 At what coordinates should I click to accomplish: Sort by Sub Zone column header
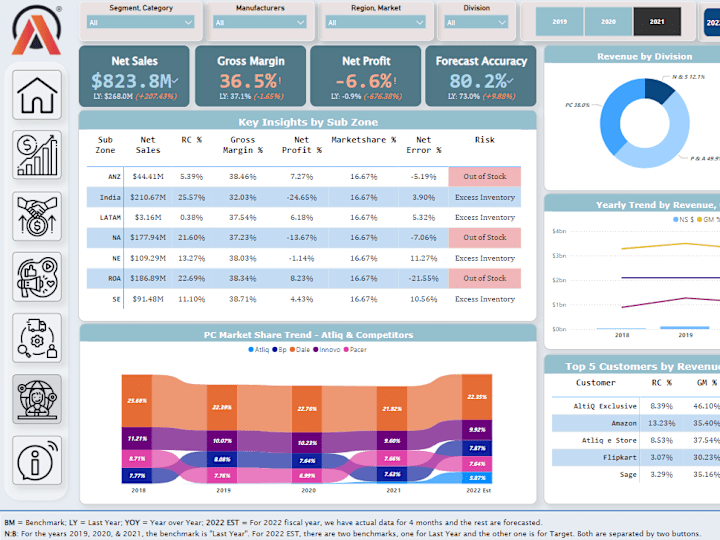coord(105,145)
